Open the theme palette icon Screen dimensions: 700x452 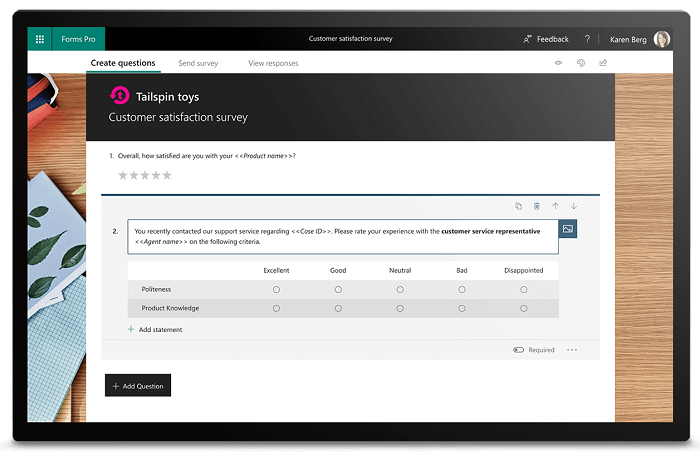tap(581, 63)
